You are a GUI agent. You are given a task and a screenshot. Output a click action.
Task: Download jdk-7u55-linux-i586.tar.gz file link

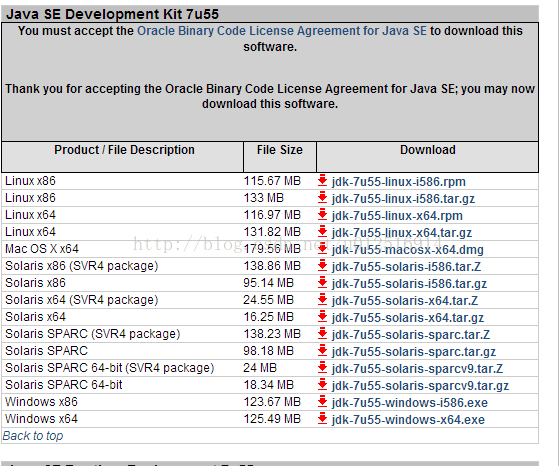(403, 199)
